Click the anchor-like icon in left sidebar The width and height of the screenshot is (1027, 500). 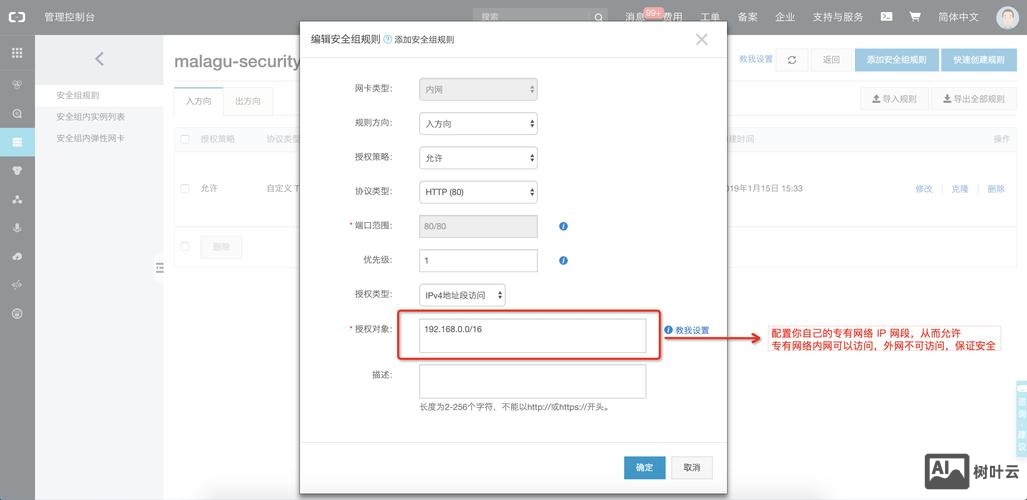pyautogui.click(x=17, y=227)
